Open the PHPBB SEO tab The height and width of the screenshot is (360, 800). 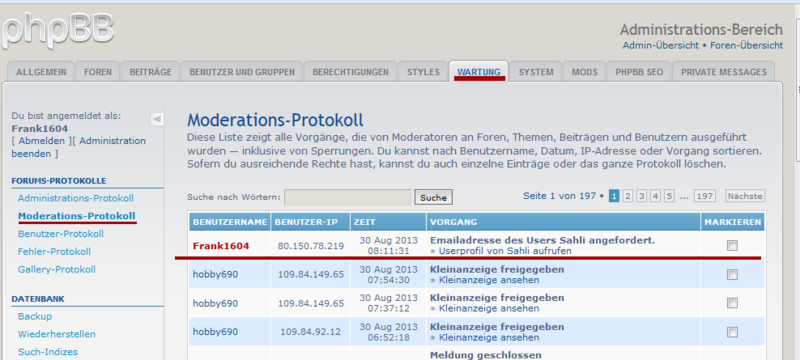point(639,72)
